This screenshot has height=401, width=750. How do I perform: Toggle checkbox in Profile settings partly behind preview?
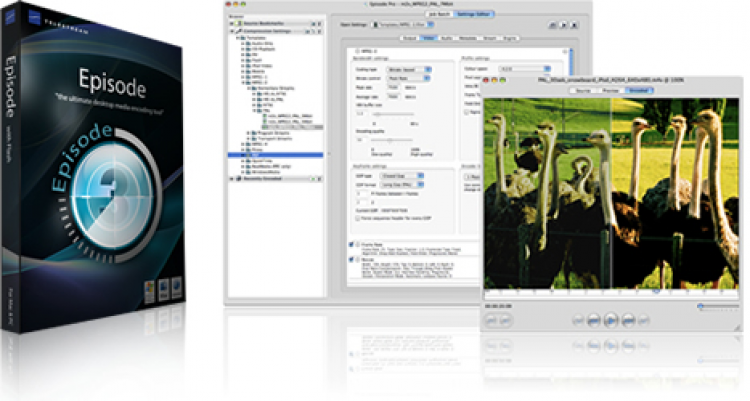point(466,112)
